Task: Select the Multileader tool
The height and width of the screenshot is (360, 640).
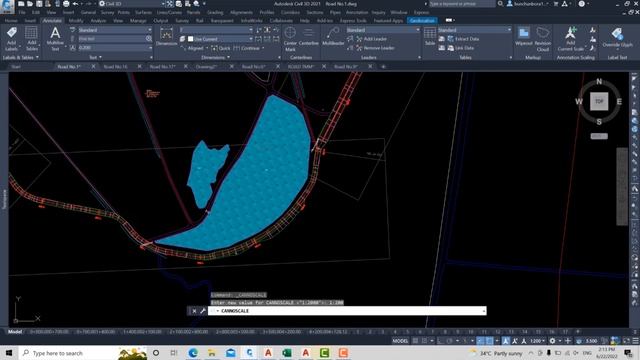Action: pyautogui.click(x=333, y=37)
